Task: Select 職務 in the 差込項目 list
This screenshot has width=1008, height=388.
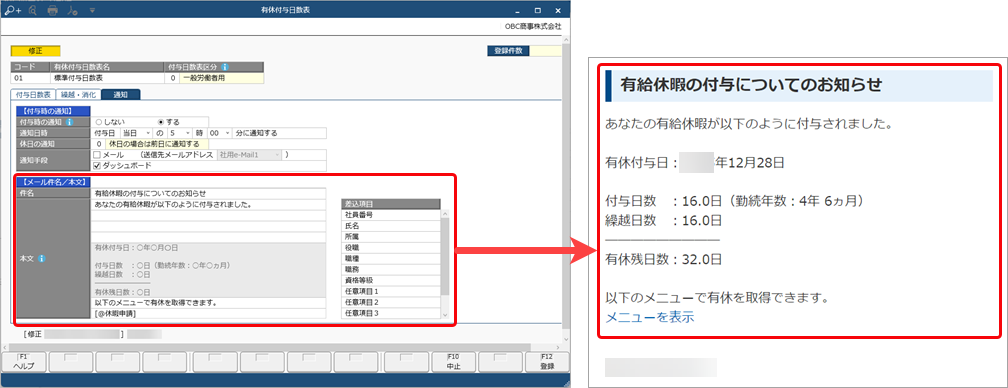Action: click(x=390, y=269)
